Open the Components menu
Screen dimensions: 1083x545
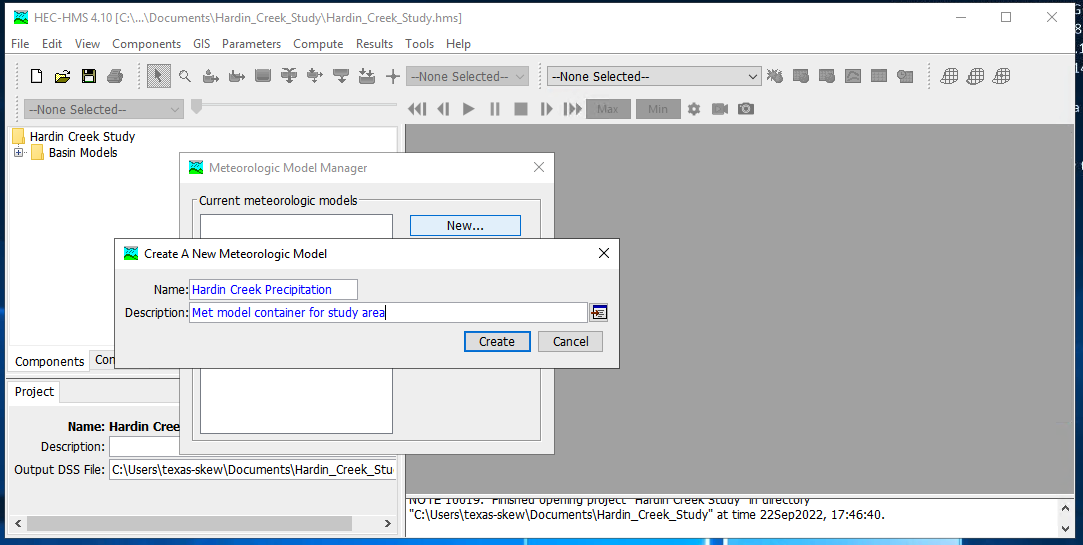pos(146,44)
